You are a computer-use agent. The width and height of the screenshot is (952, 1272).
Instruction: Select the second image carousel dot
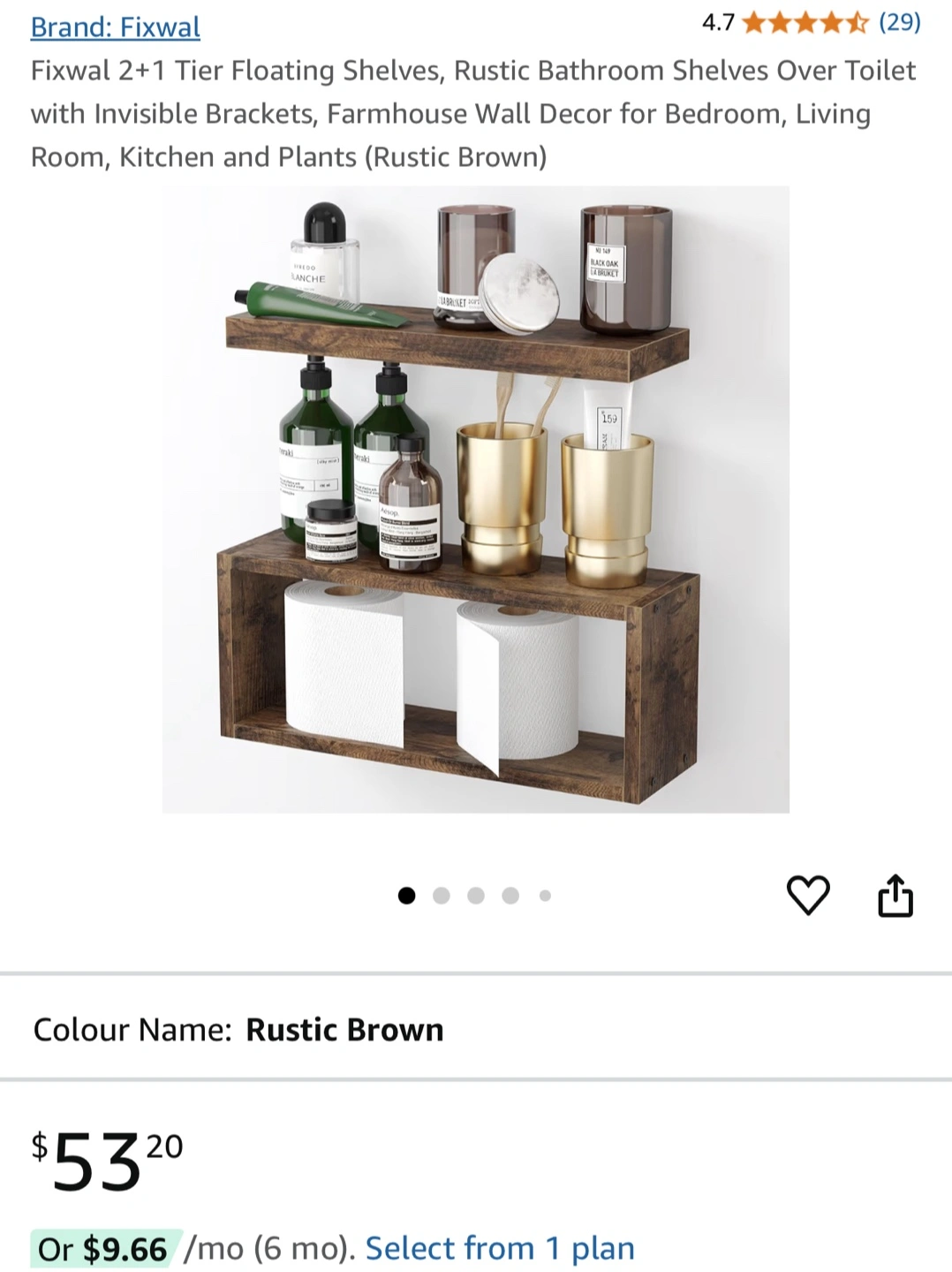click(x=442, y=896)
